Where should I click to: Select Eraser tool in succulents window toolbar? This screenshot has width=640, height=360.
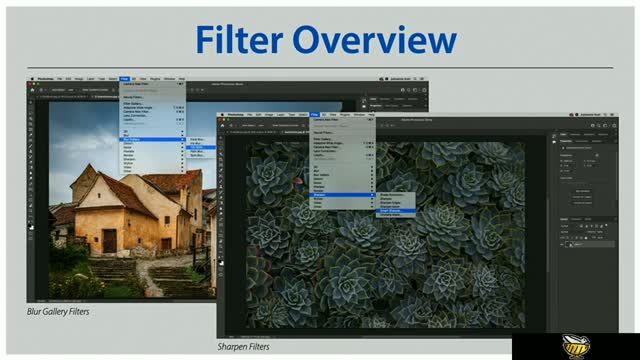221,198
